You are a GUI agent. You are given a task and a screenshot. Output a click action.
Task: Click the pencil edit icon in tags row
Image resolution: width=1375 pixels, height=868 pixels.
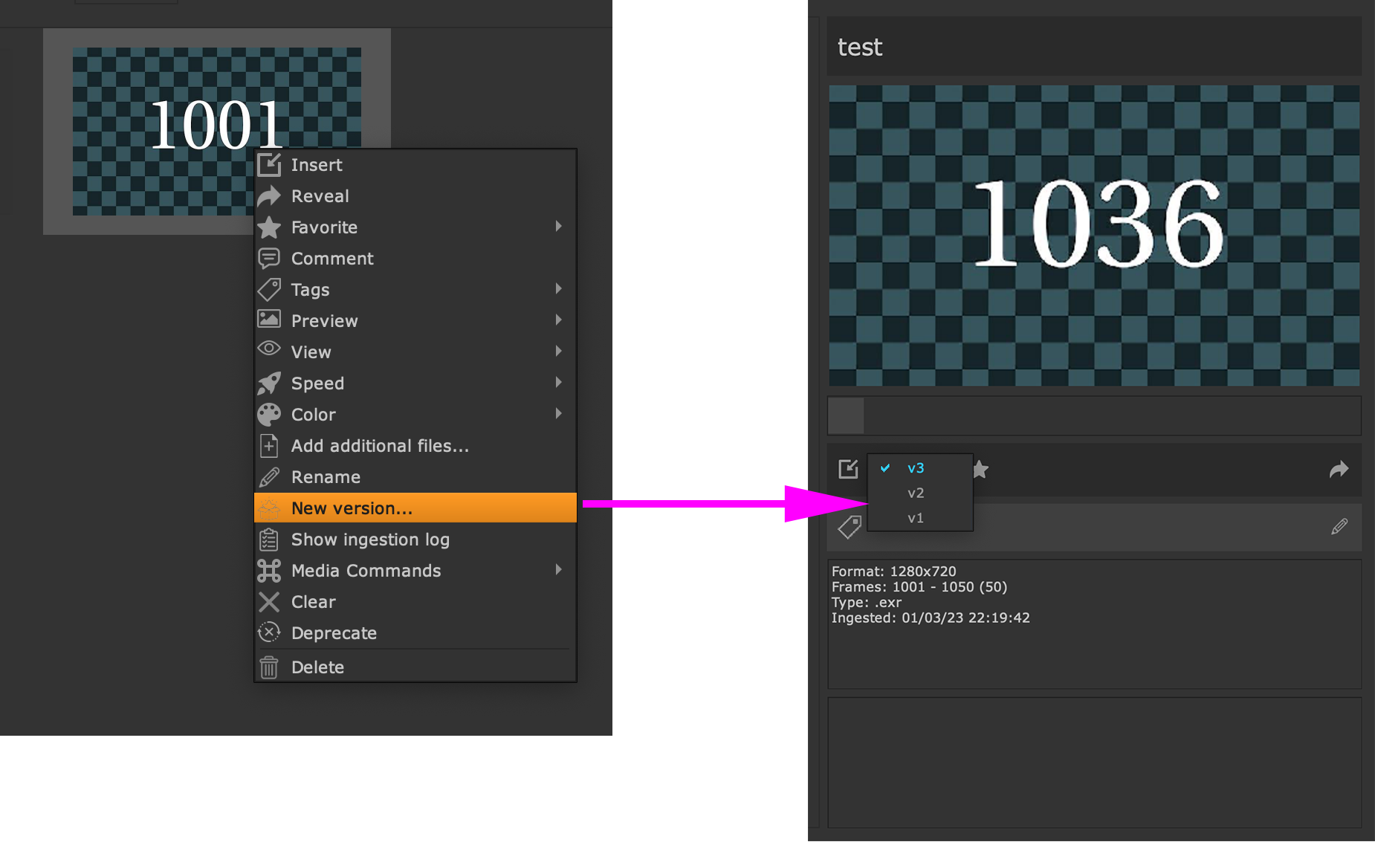coord(1339,527)
